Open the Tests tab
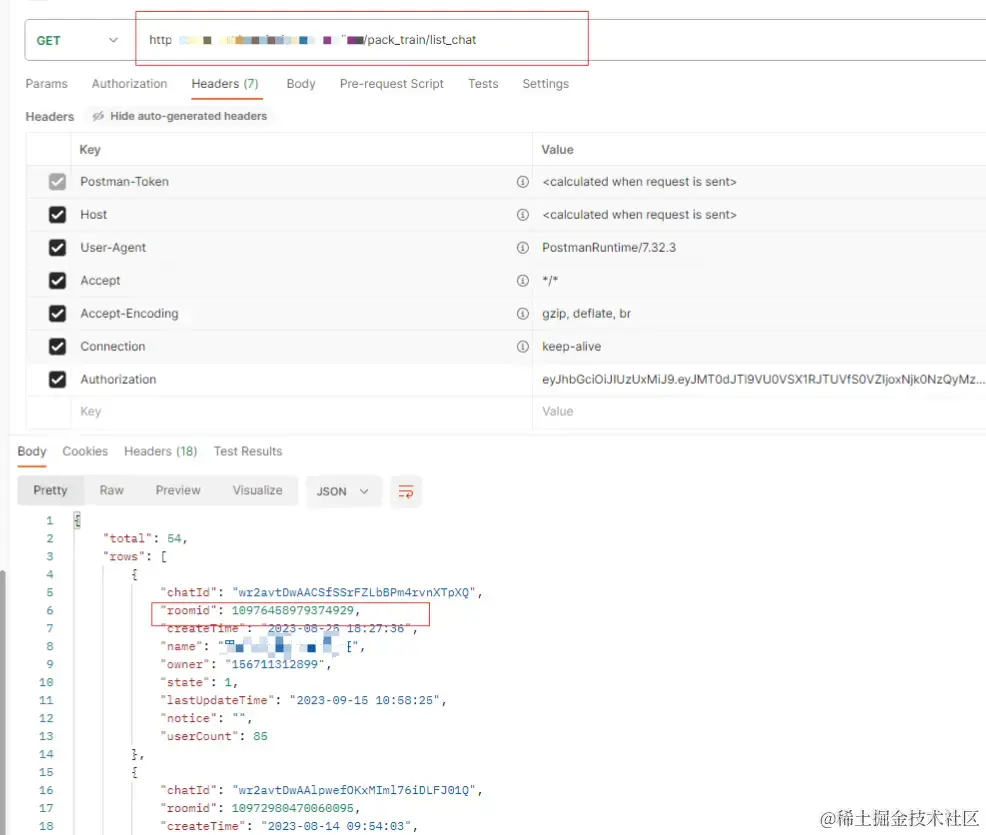The image size is (986, 835). 483,84
